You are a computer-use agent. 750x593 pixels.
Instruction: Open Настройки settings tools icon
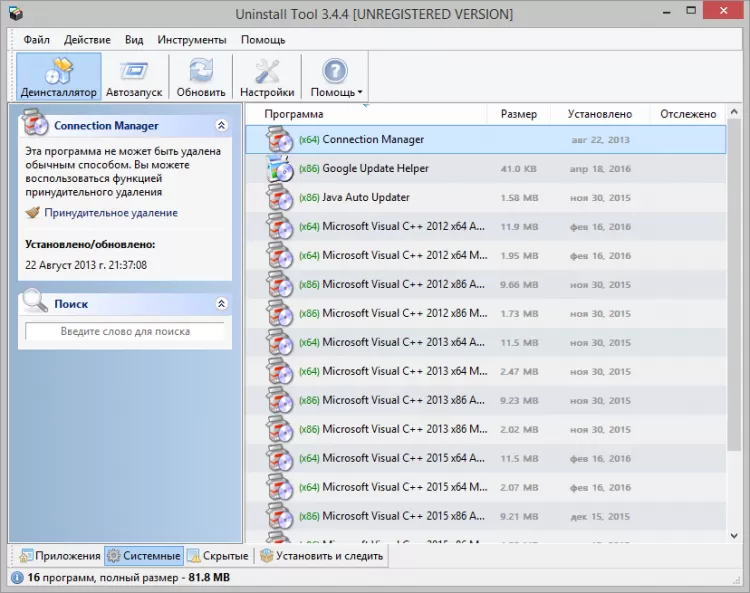(x=267, y=71)
